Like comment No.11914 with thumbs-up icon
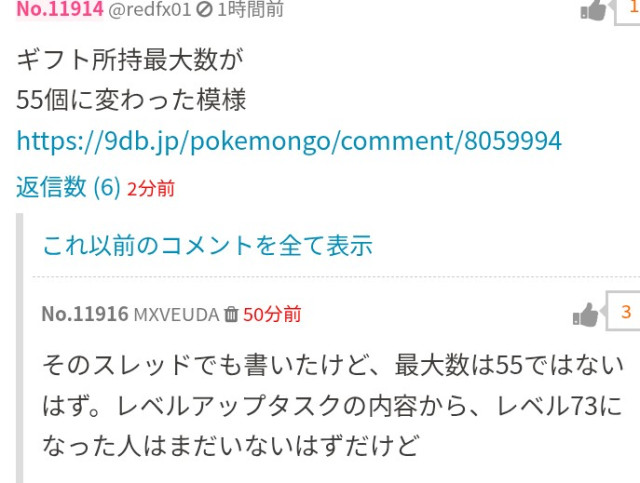The image size is (640, 483). 593,10
